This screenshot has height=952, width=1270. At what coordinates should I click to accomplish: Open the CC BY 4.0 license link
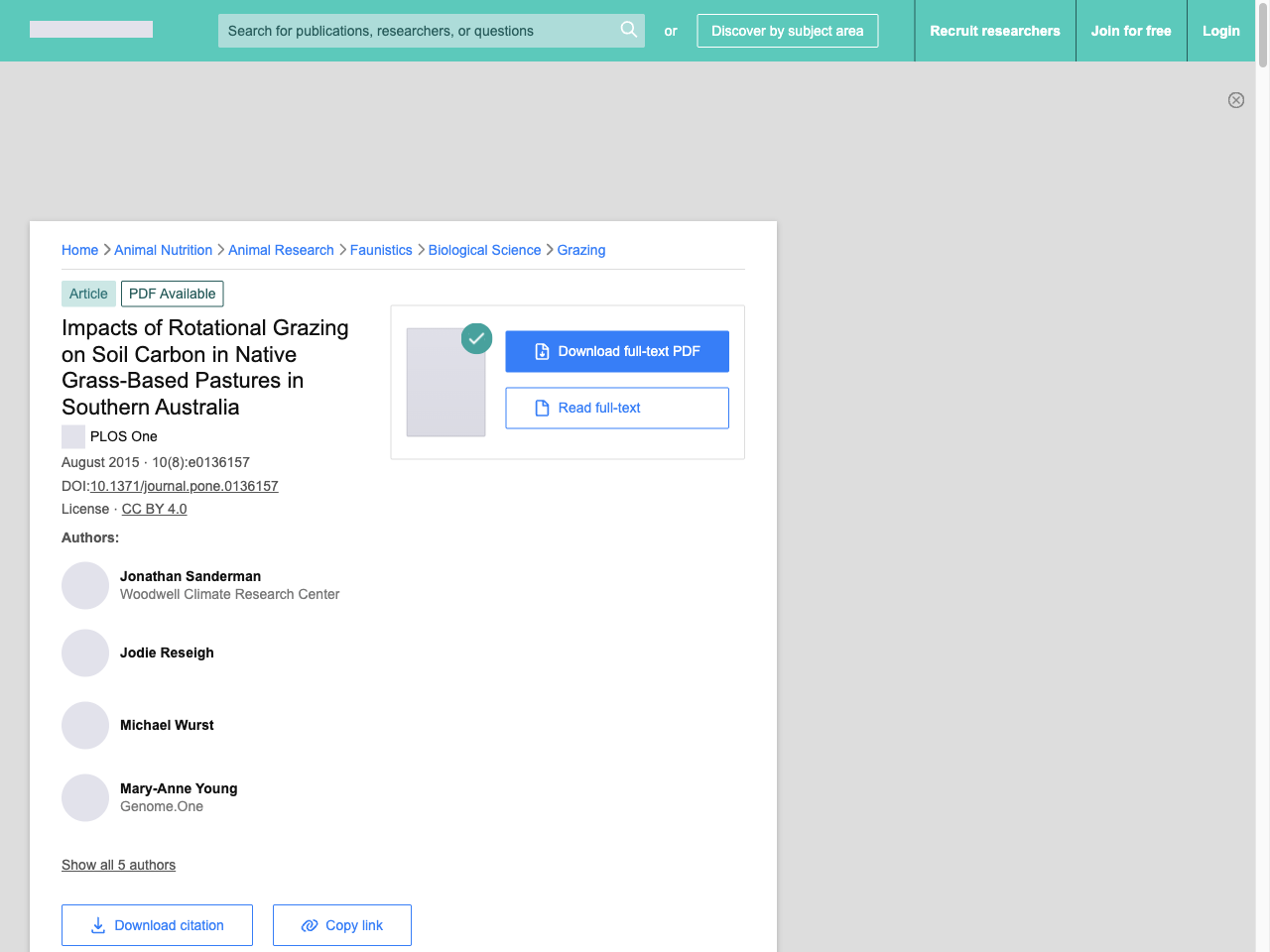pyautogui.click(x=154, y=509)
